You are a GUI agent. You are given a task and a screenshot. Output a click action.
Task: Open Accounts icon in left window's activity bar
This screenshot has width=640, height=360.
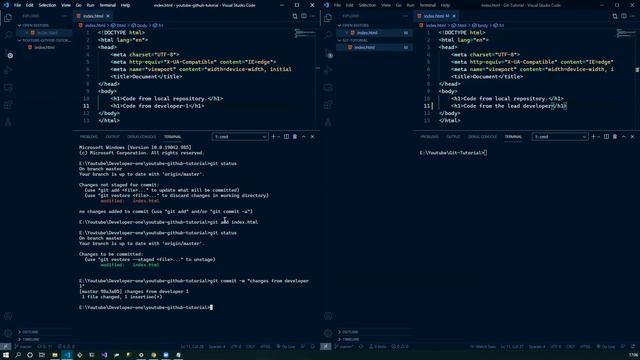coord(8,316)
